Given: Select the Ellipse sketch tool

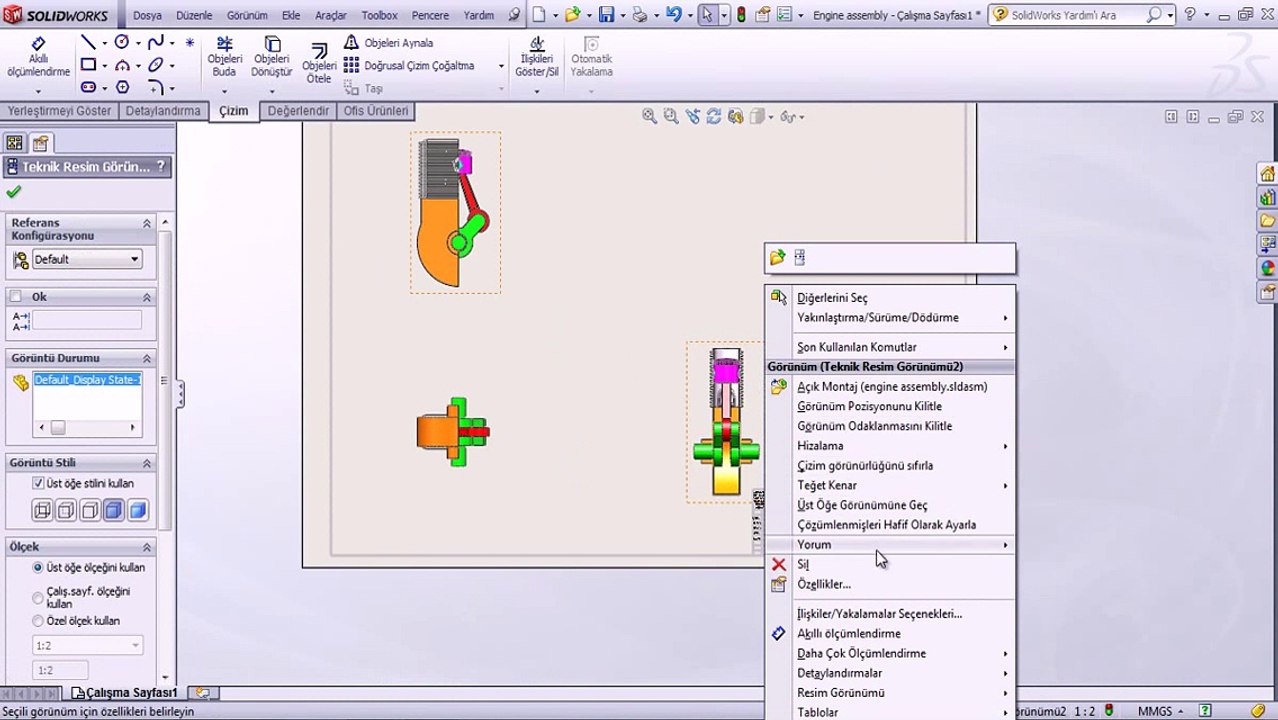Looking at the screenshot, I should click(156, 65).
